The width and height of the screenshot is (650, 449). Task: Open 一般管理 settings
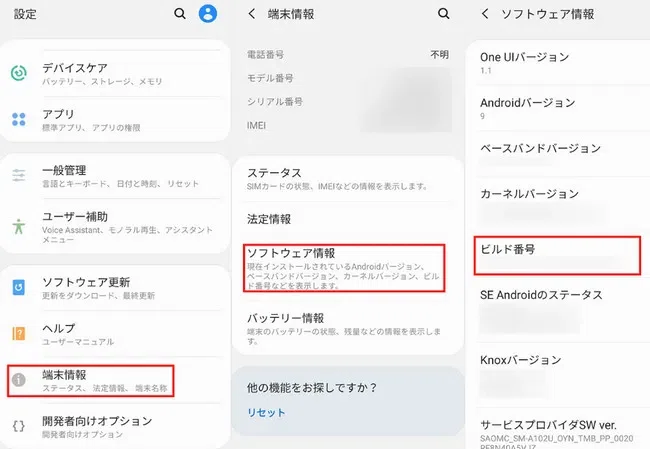click(x=115, y=176)
